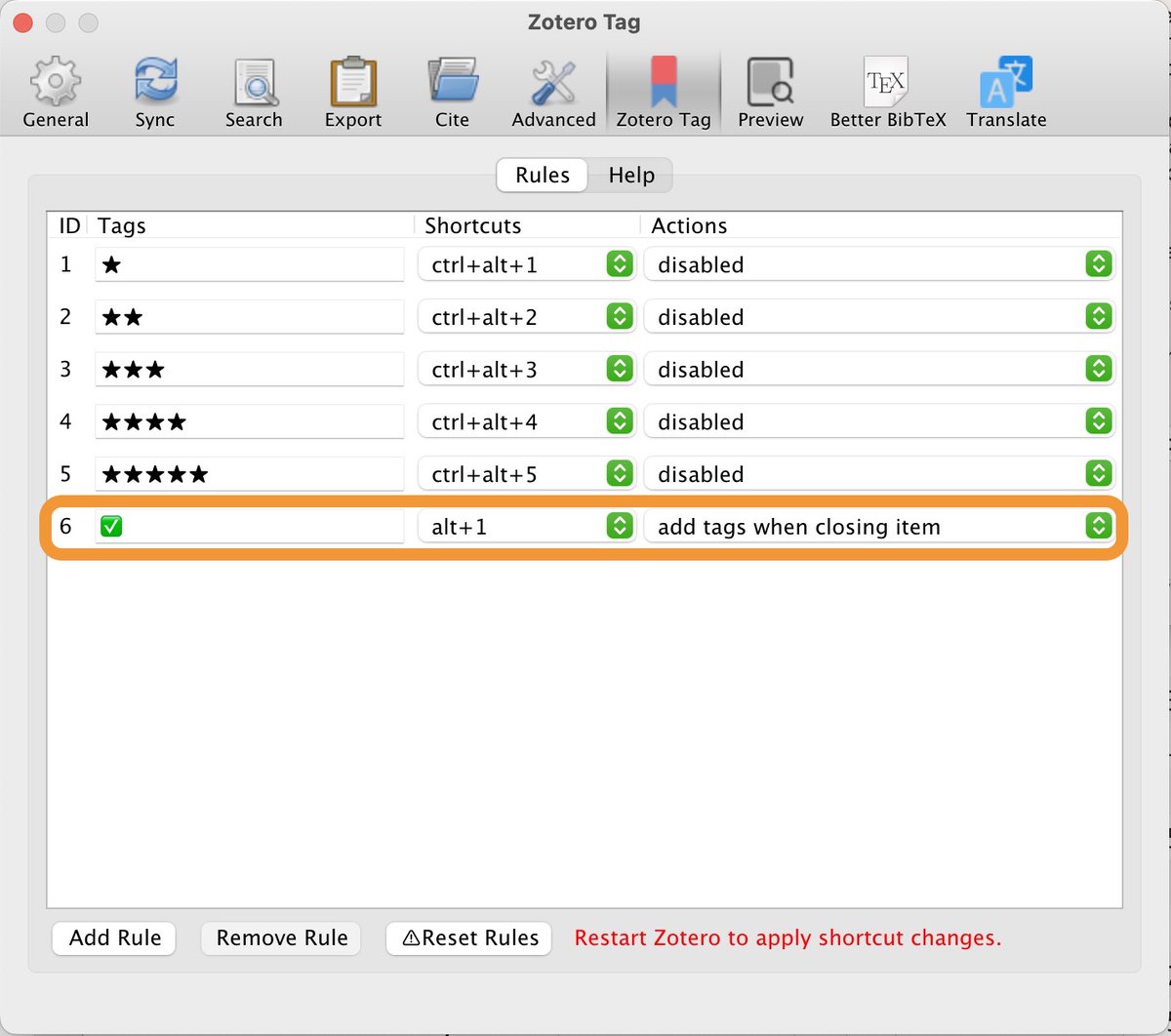Click the Add Rule button

point(114,938)
